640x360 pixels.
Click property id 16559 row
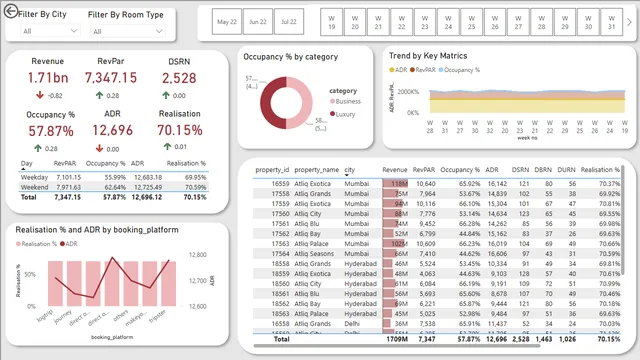[437, 184]
